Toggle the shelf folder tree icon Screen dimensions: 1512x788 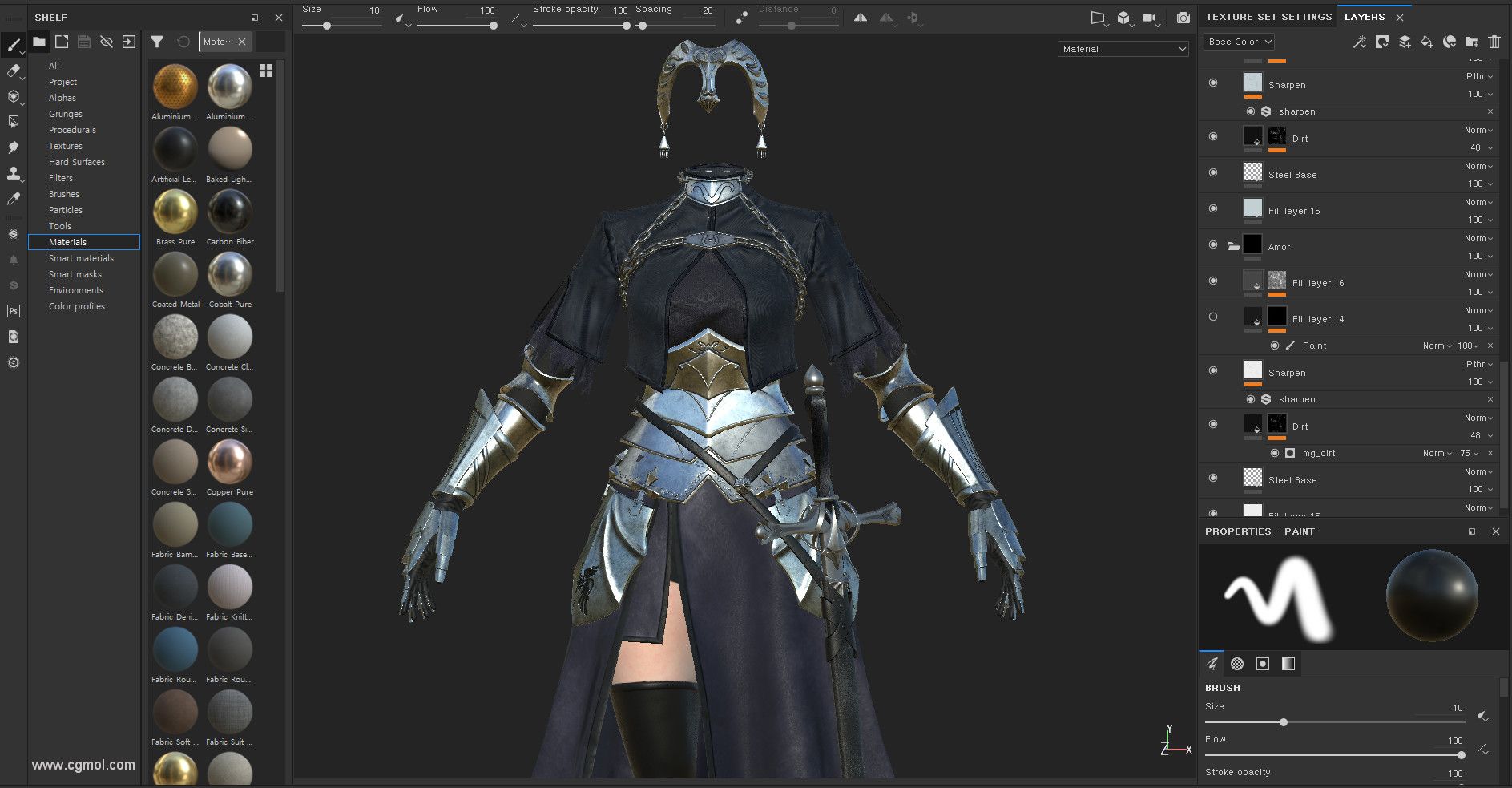39,42
